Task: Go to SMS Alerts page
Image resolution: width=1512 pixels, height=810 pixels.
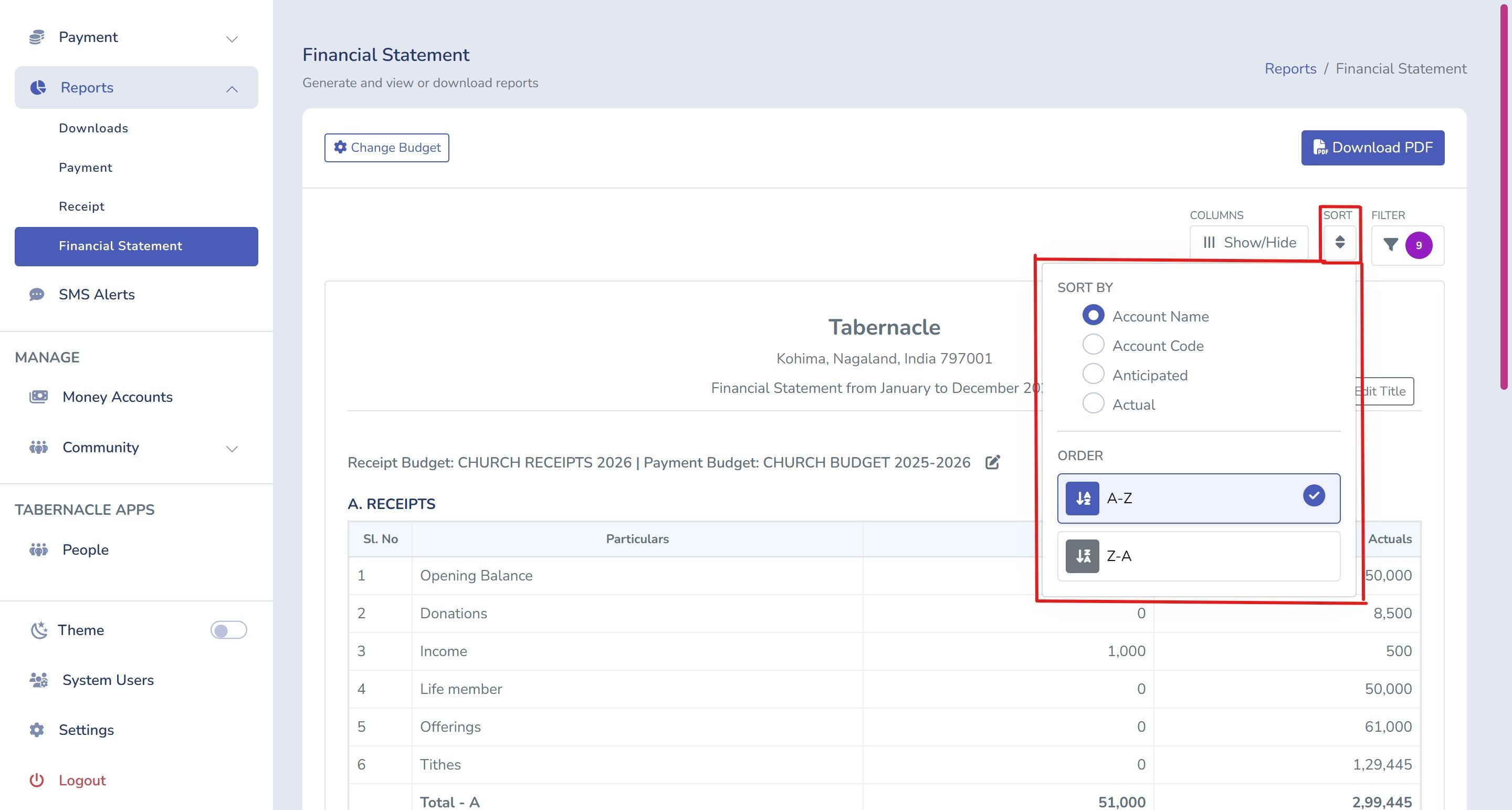Action: [x=96, y=294]
